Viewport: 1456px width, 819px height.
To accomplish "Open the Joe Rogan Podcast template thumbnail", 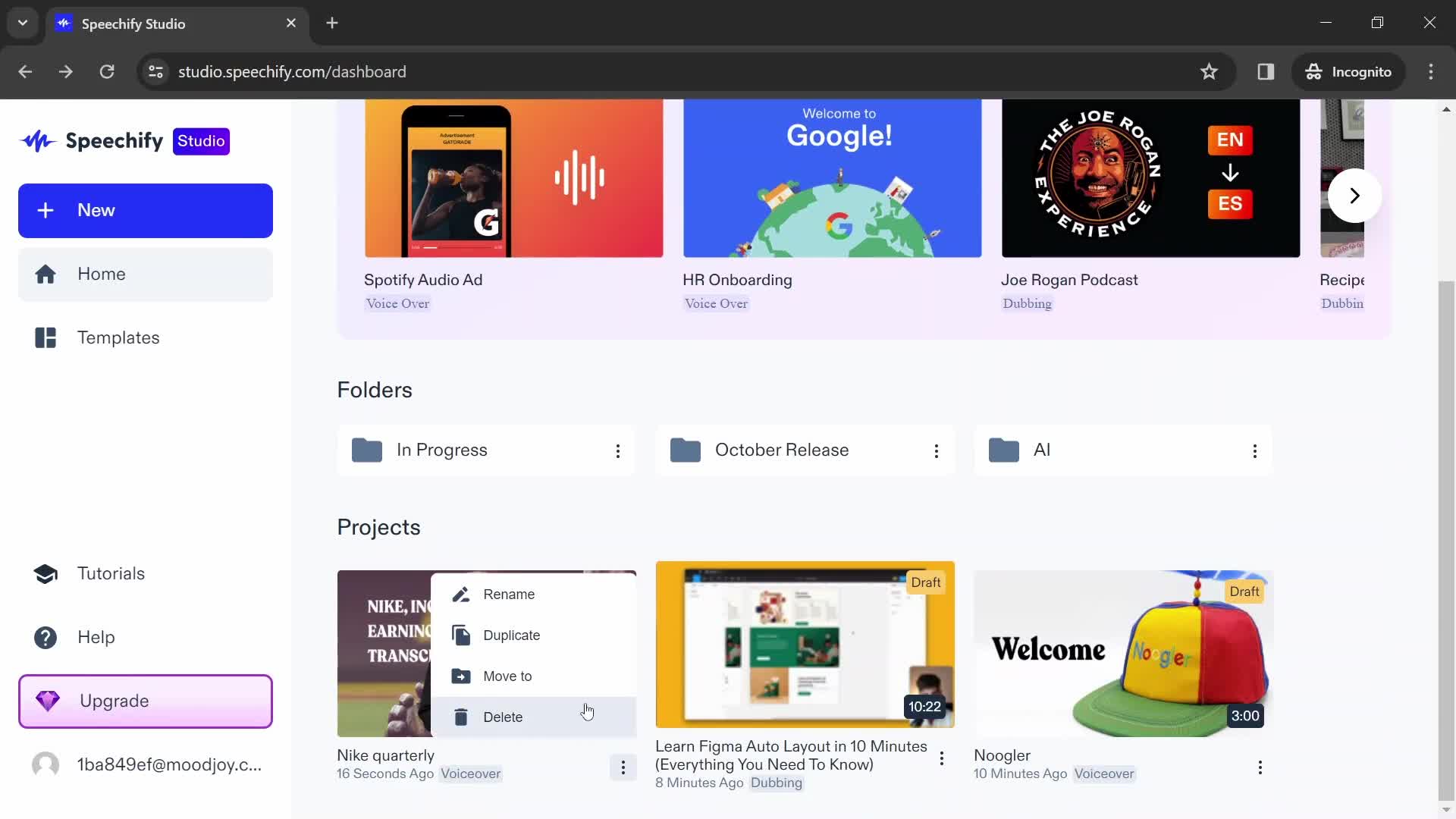I will pyautogui.click(x=1151, y=179).
